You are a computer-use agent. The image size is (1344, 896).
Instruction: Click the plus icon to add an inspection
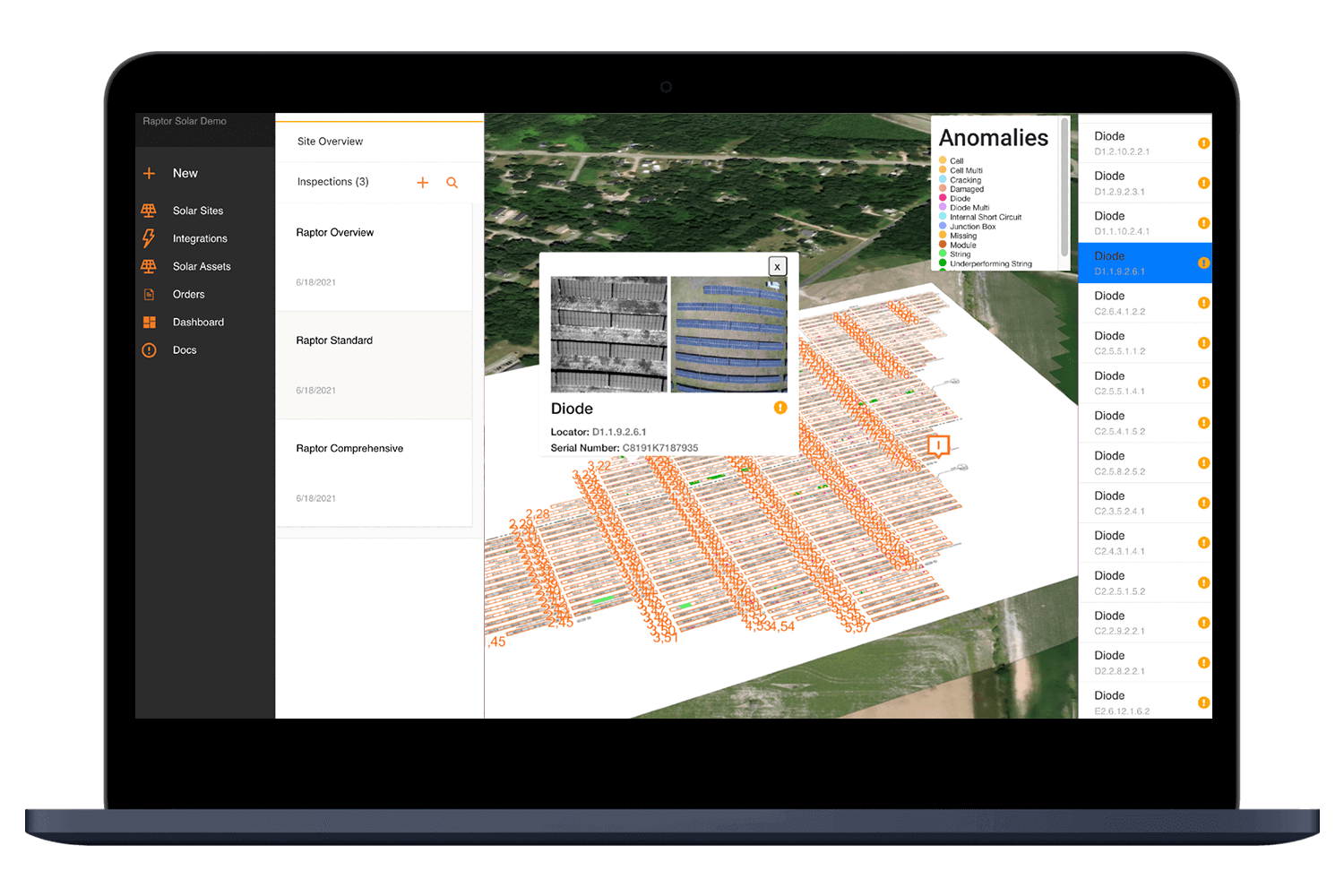423,182
